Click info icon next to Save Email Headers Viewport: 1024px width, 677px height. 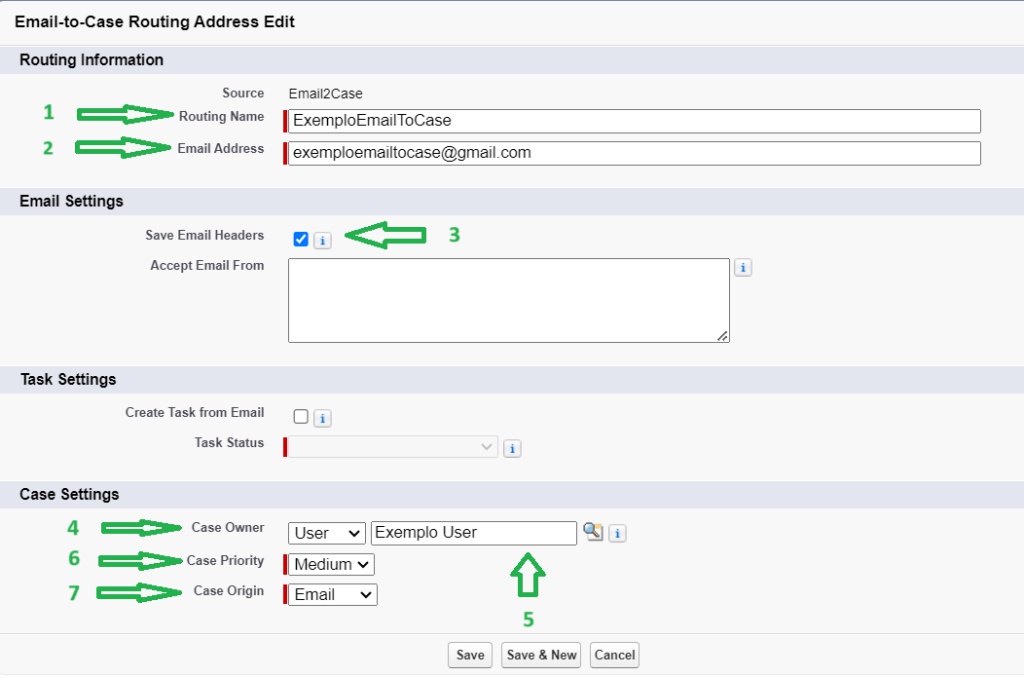click(x=323, y=240)
